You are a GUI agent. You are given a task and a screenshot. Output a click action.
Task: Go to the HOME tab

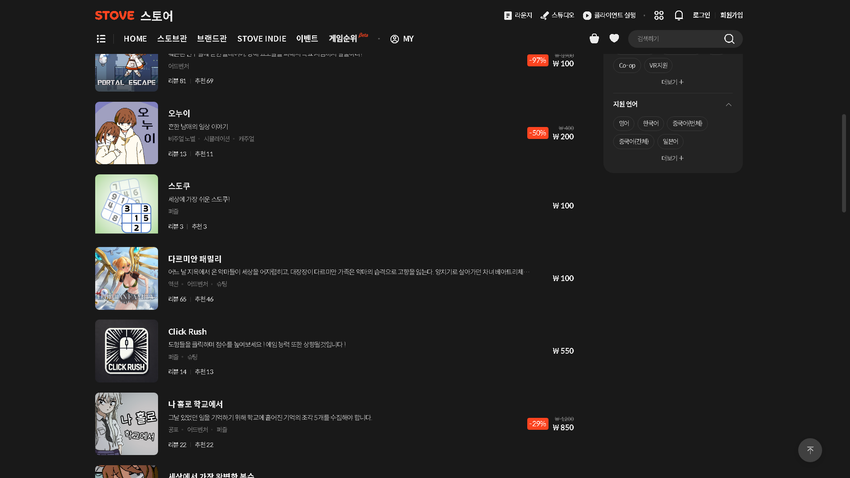(x=135, y=39)
